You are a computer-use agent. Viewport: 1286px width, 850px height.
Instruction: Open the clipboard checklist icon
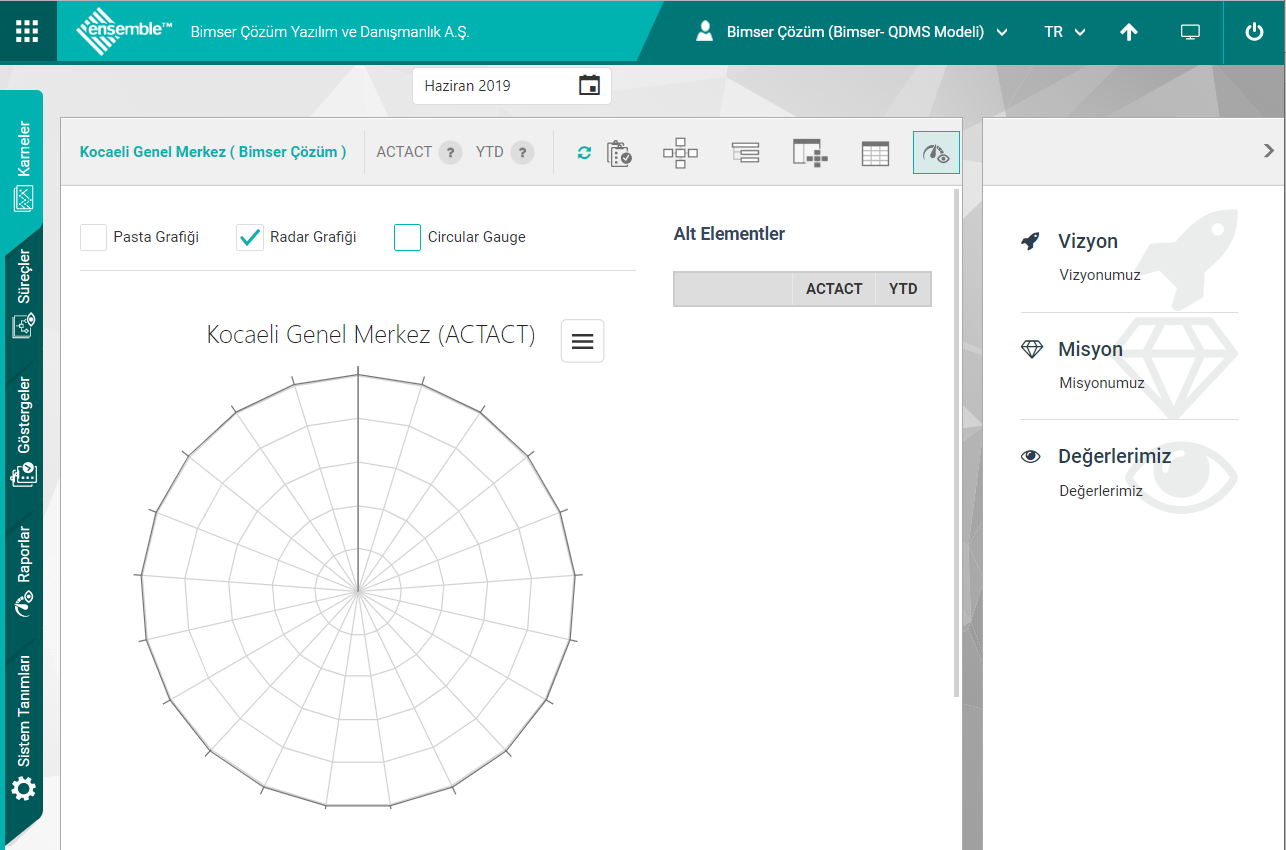point(619,153)
